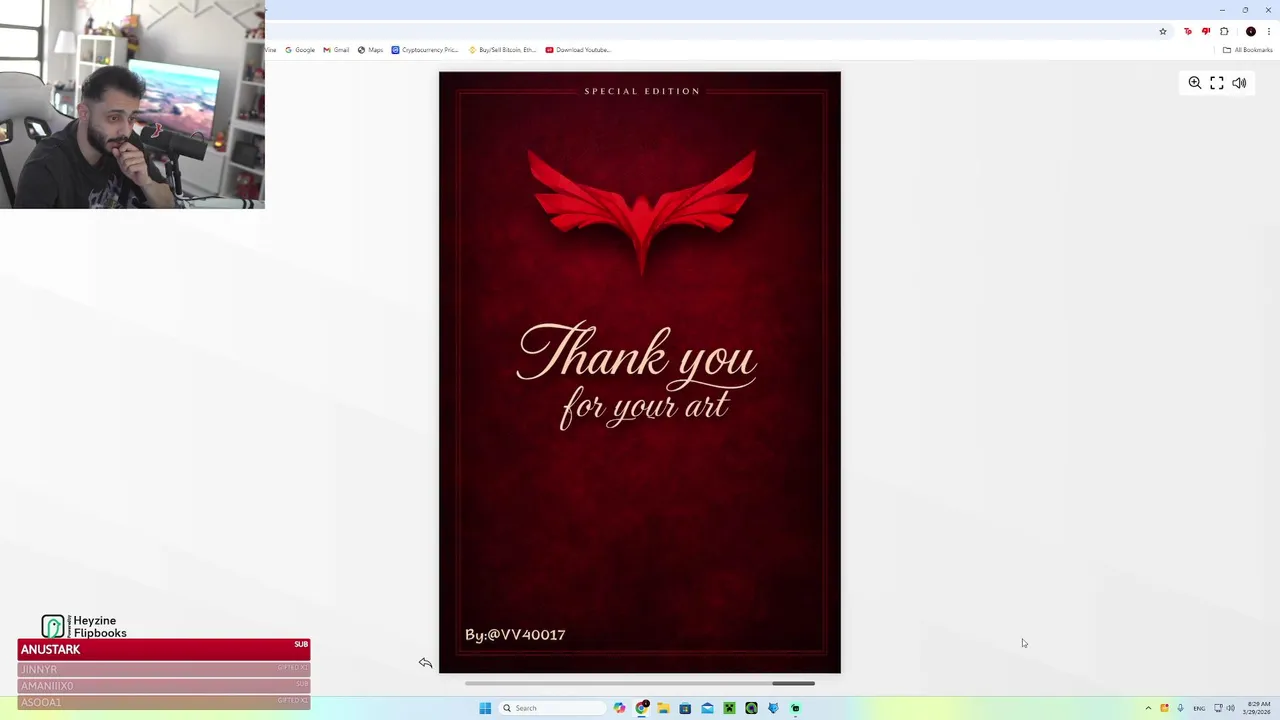Go to previous page with back arrow
The image size is (1280, 720).
tap(425, 663)
